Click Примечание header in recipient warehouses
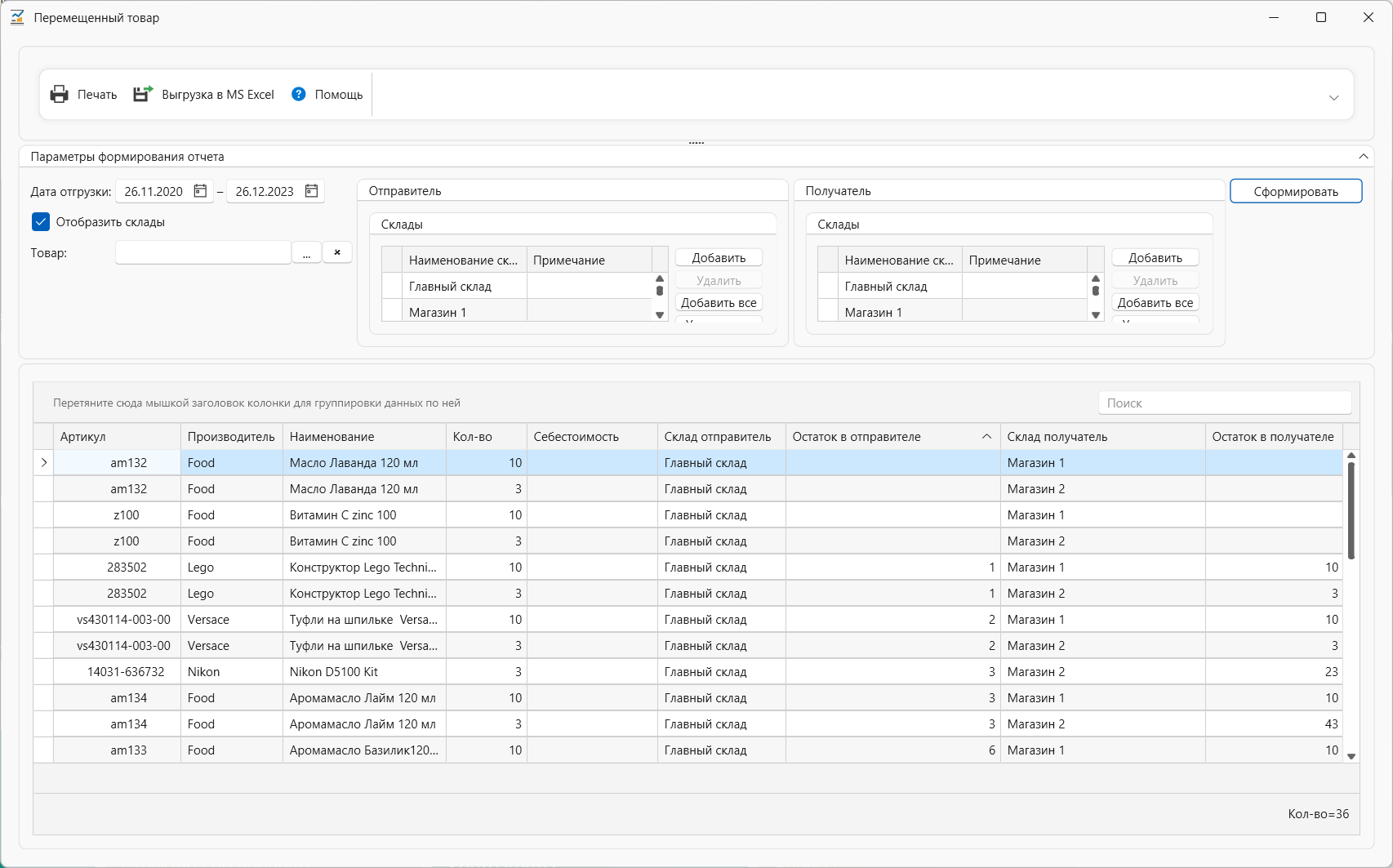This screenshot has height=868, width=1393. pyautogui.click(x=1025, y=260)
